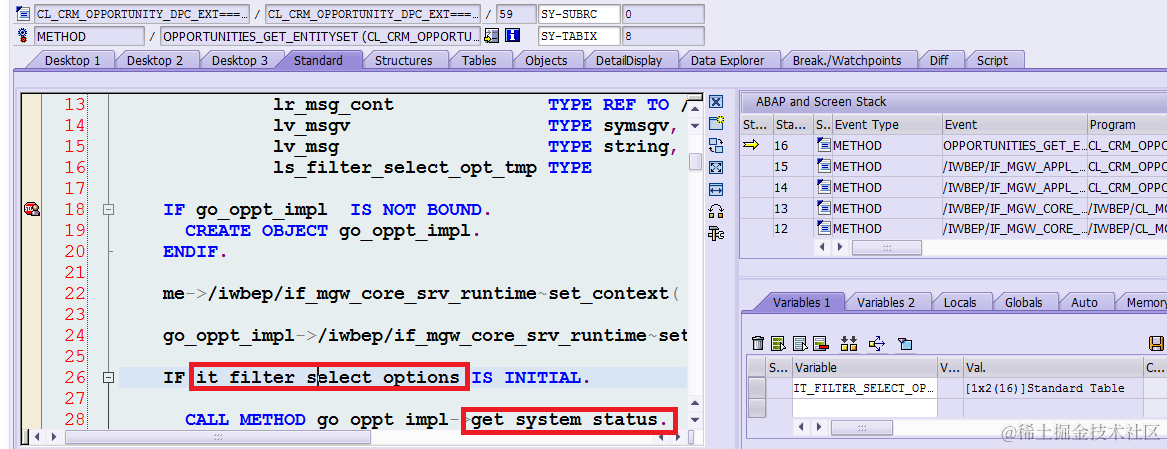Click the orange floppy-disk save icon
The width and height of the screenshot is (1167, 449).
point(1156,343)
